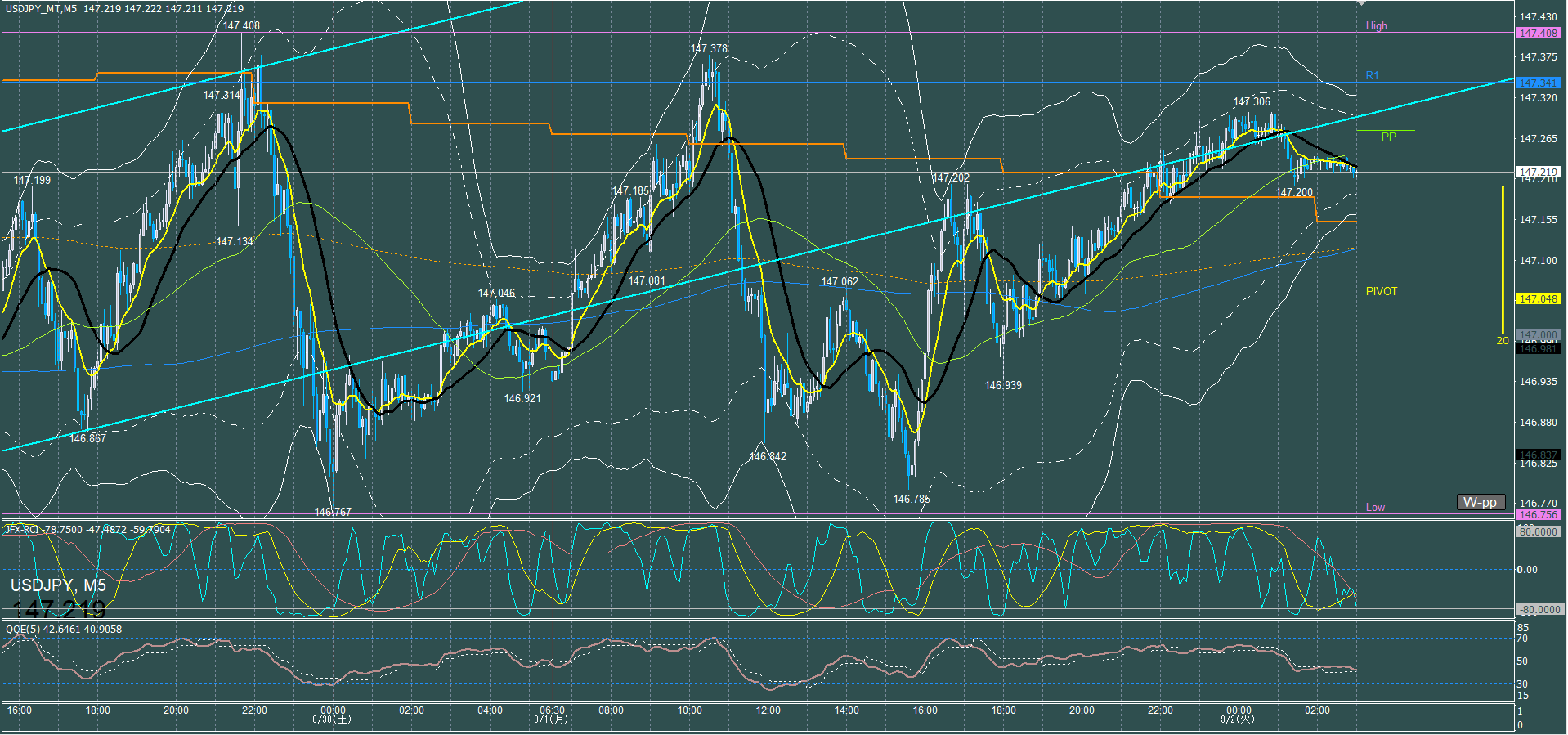Image resolution: width=1568 pixels, height=735 pixels.
Task: Select the blue R1 resistance label
Action: click(1372, 75)
